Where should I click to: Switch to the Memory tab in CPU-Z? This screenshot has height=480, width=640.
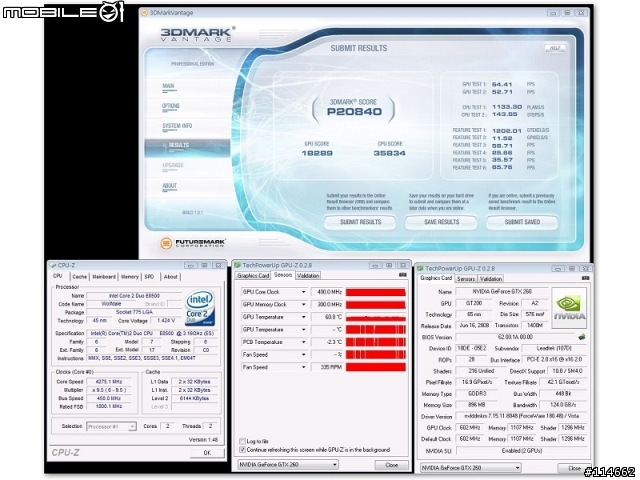click(129, 277)
